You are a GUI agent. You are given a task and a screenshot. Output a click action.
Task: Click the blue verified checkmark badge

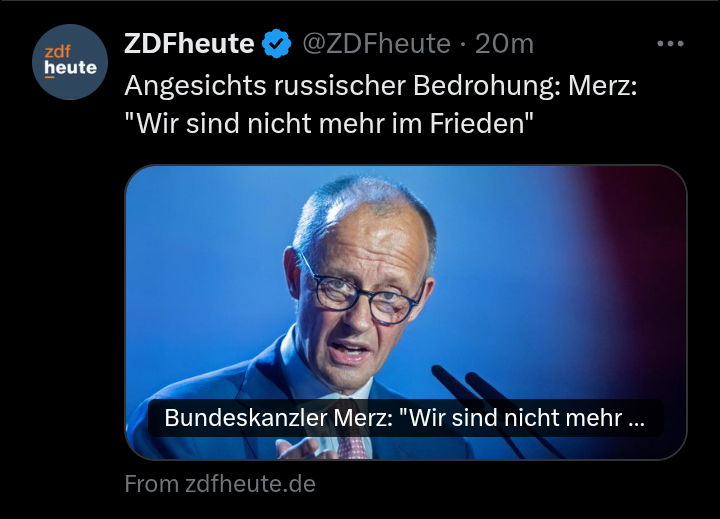(276, 44)
